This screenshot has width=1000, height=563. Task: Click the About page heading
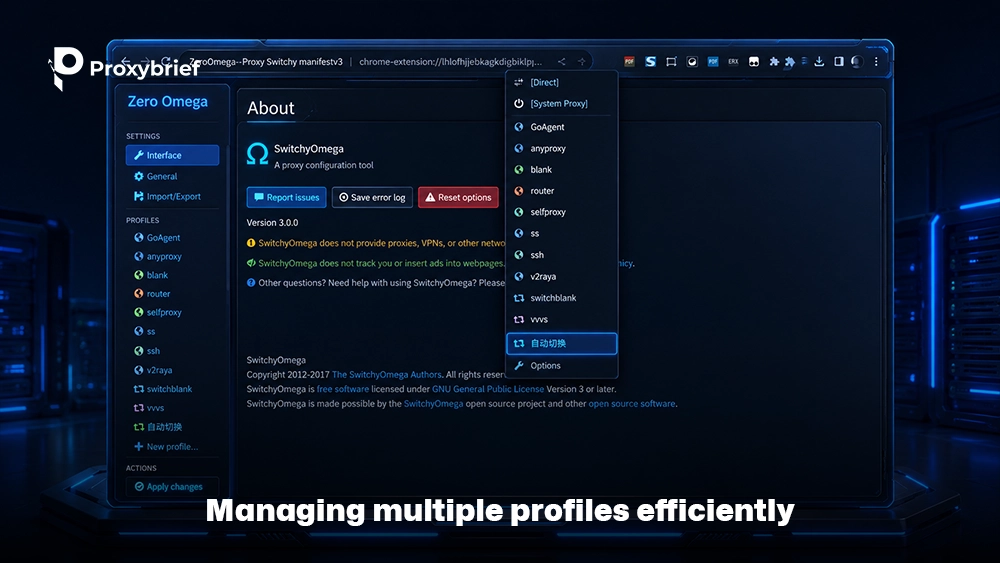click(271, 108)
